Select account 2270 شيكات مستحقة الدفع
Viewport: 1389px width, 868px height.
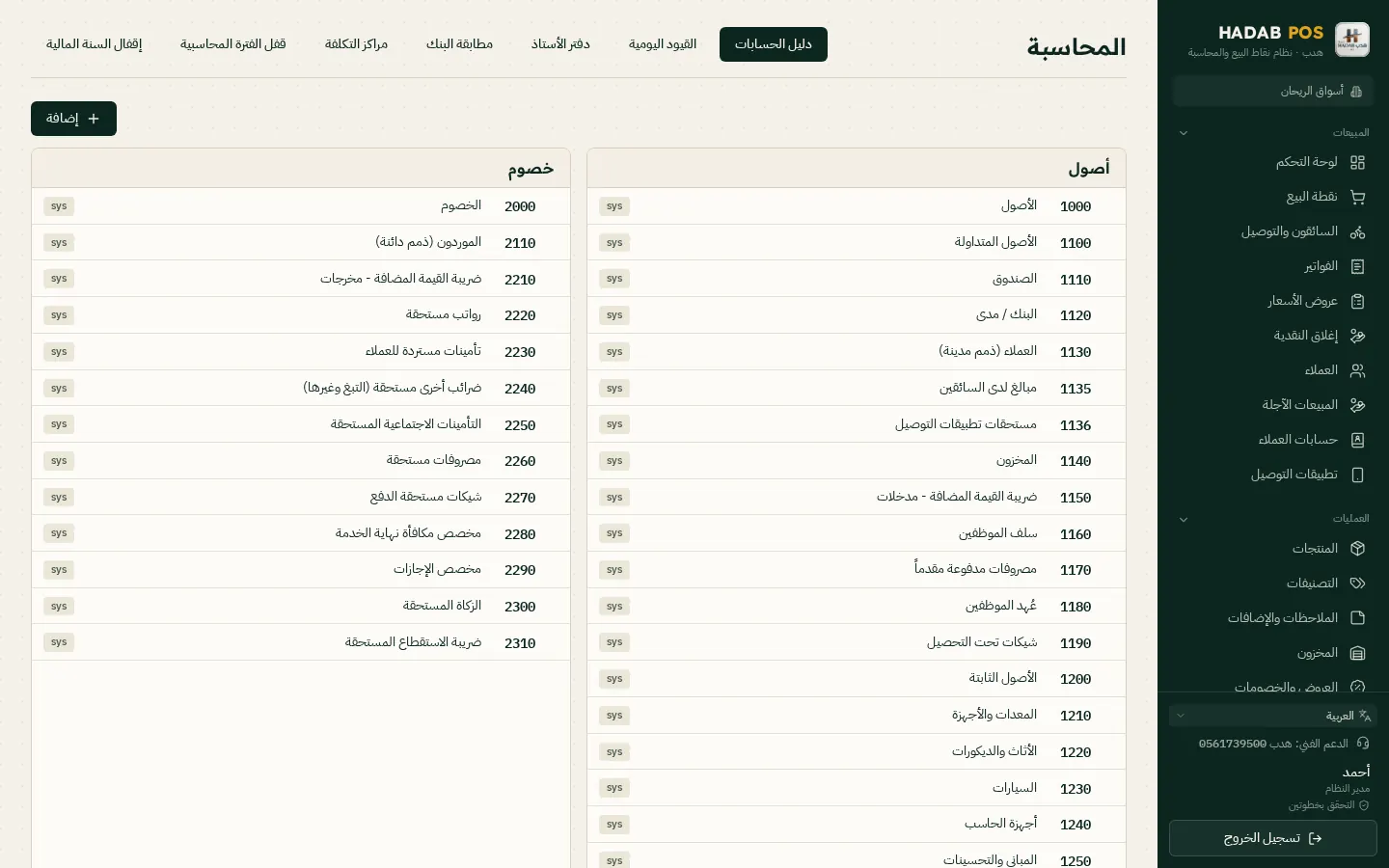pyautogui.click(x=301, y=497)
